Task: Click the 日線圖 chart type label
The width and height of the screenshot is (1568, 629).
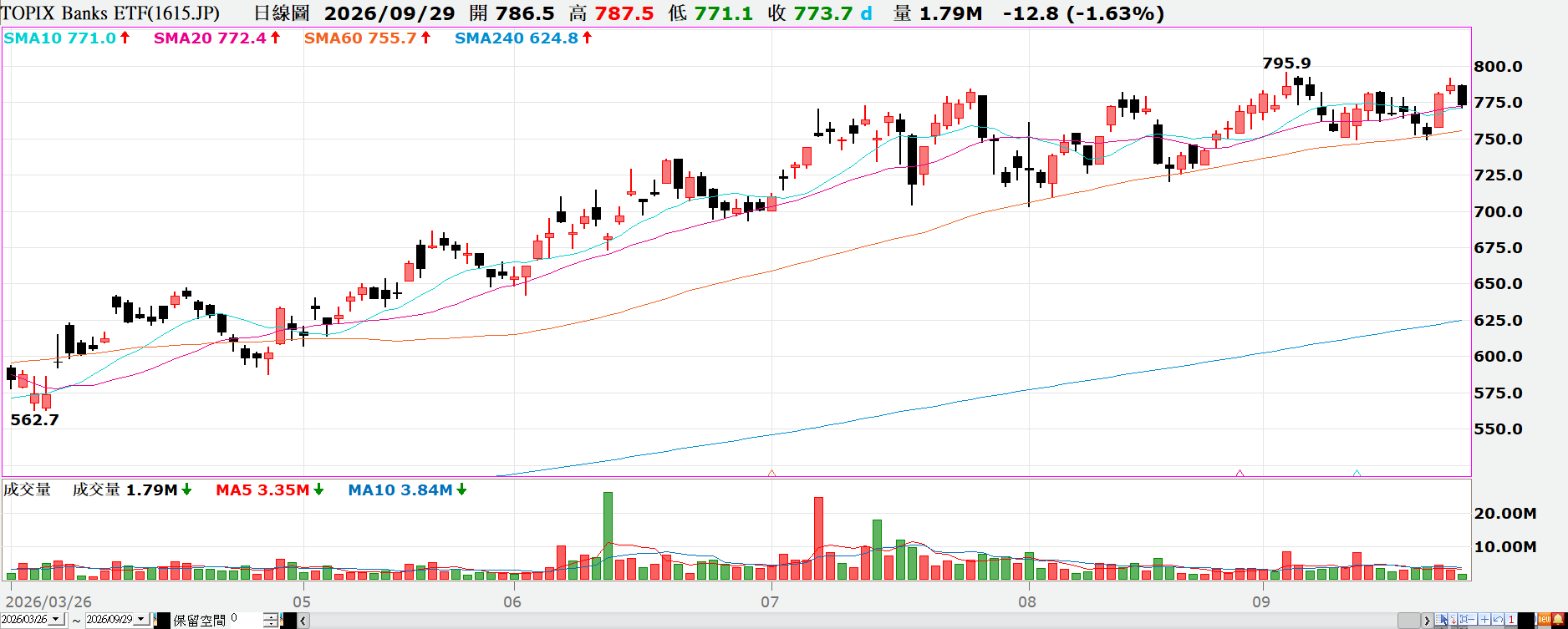Action: (x=281, y=13)
